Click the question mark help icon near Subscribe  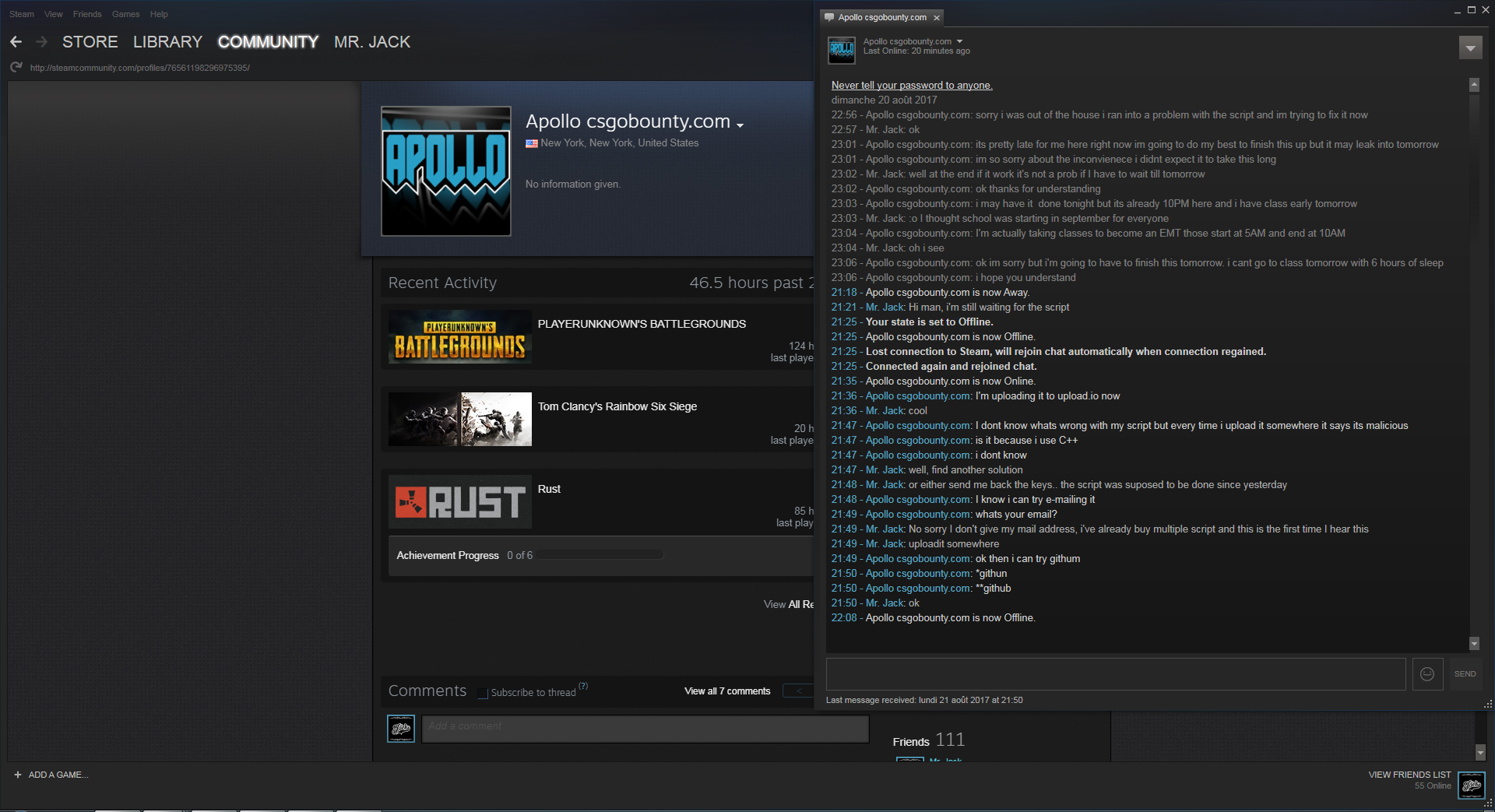click(x=583, y=686)
